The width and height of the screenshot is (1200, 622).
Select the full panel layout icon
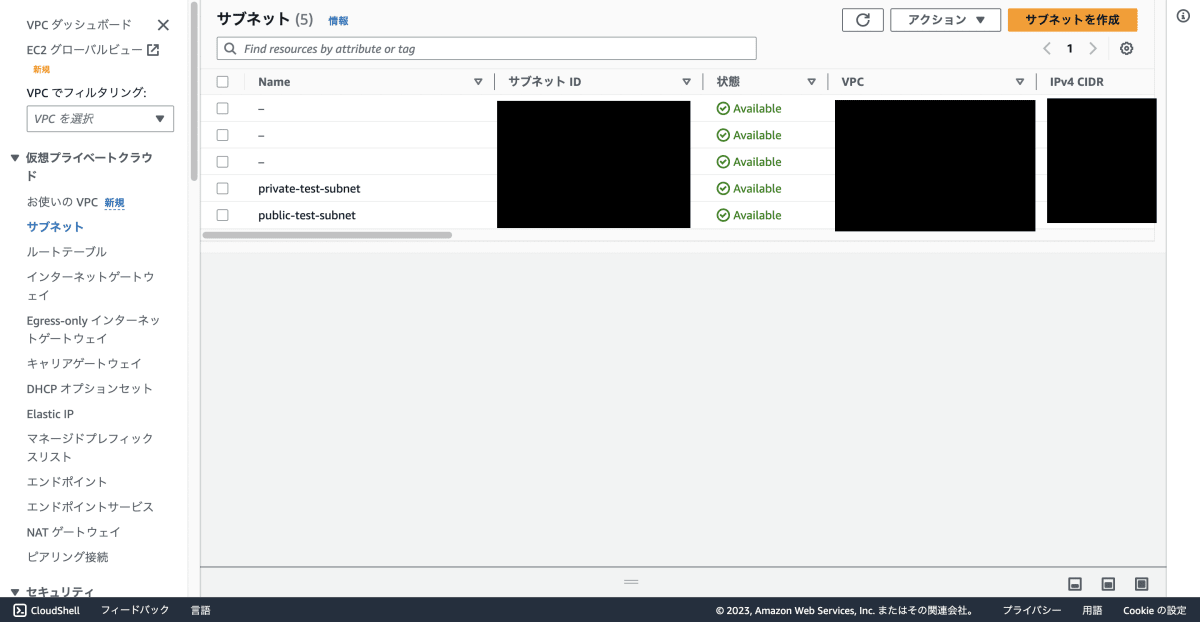pos(1142,584)
